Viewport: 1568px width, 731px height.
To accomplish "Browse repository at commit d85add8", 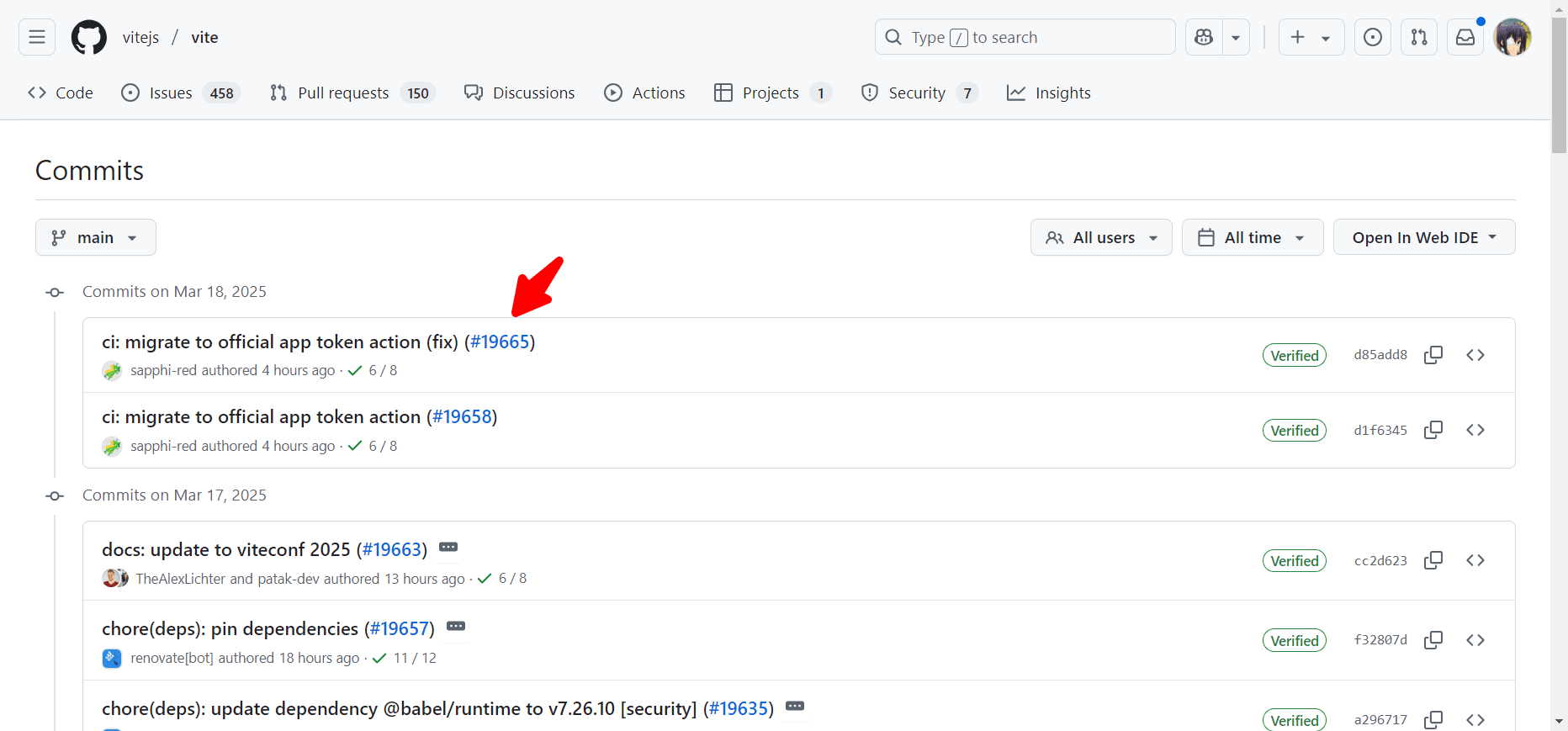I will (x=1475, y=355).
